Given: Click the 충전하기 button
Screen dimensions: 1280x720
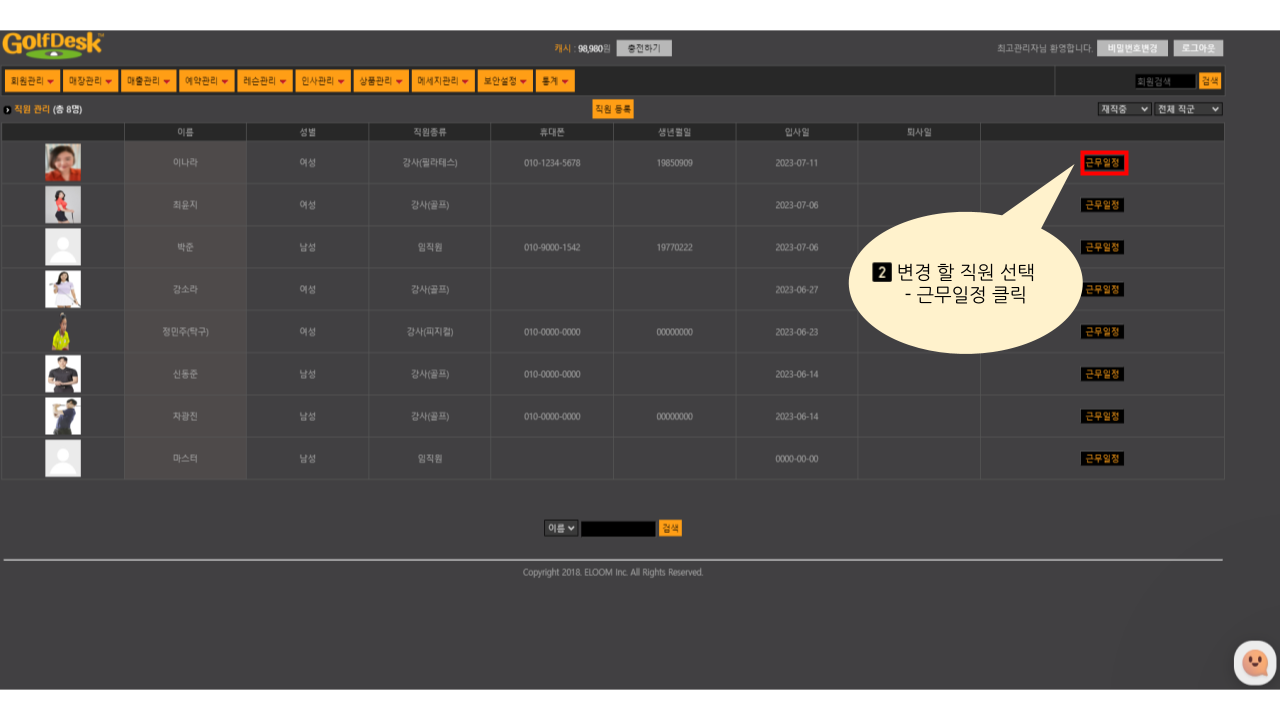Looking at the screenshot, I should tap(644, 48).
